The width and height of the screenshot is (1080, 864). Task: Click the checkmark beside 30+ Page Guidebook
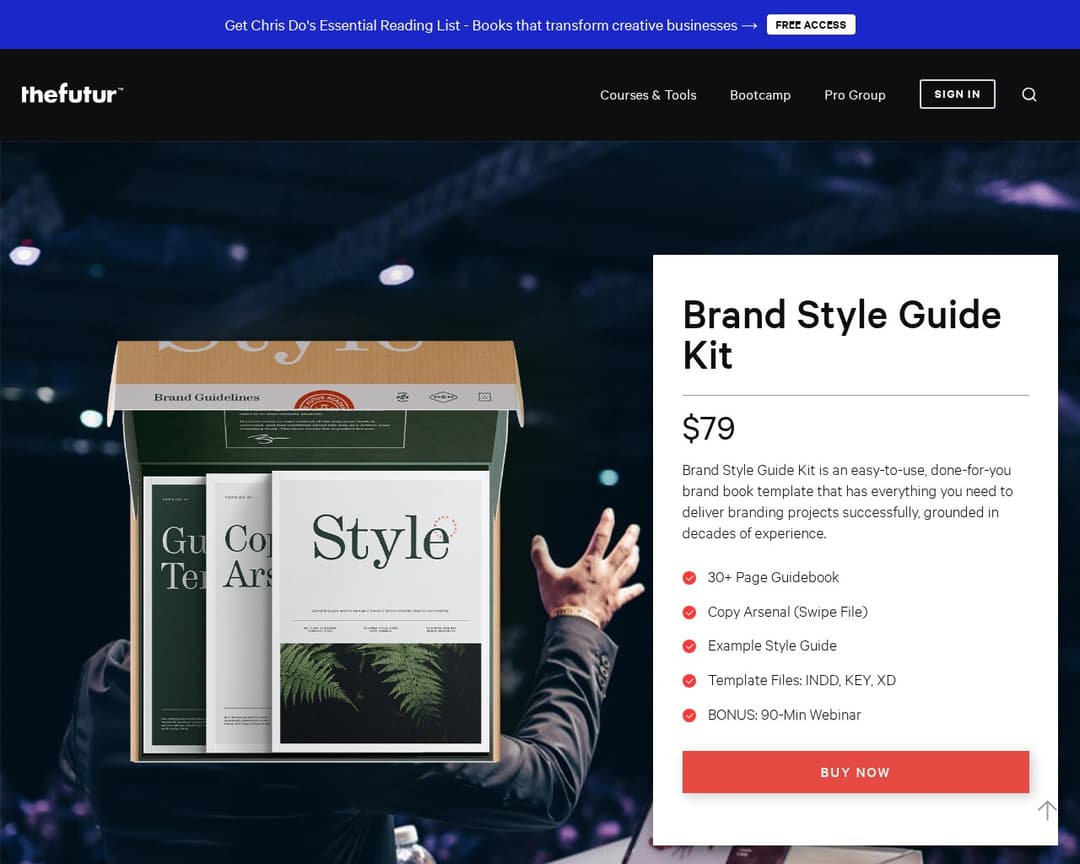689,577
